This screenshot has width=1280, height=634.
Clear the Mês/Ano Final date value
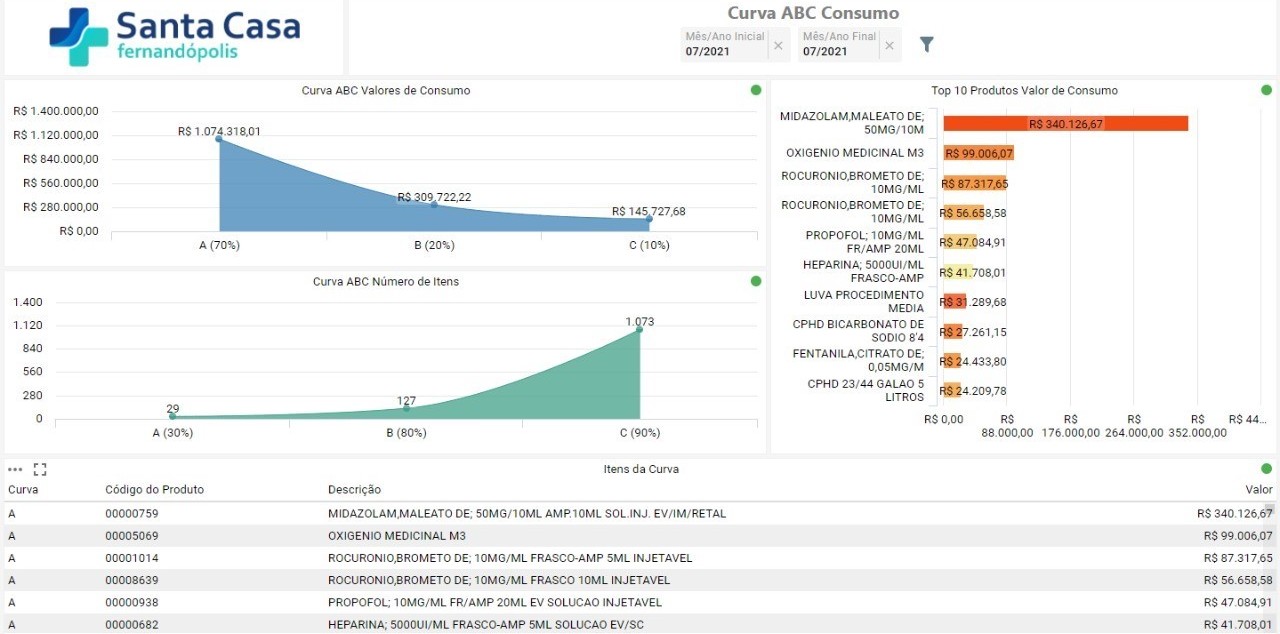(889, 45)
